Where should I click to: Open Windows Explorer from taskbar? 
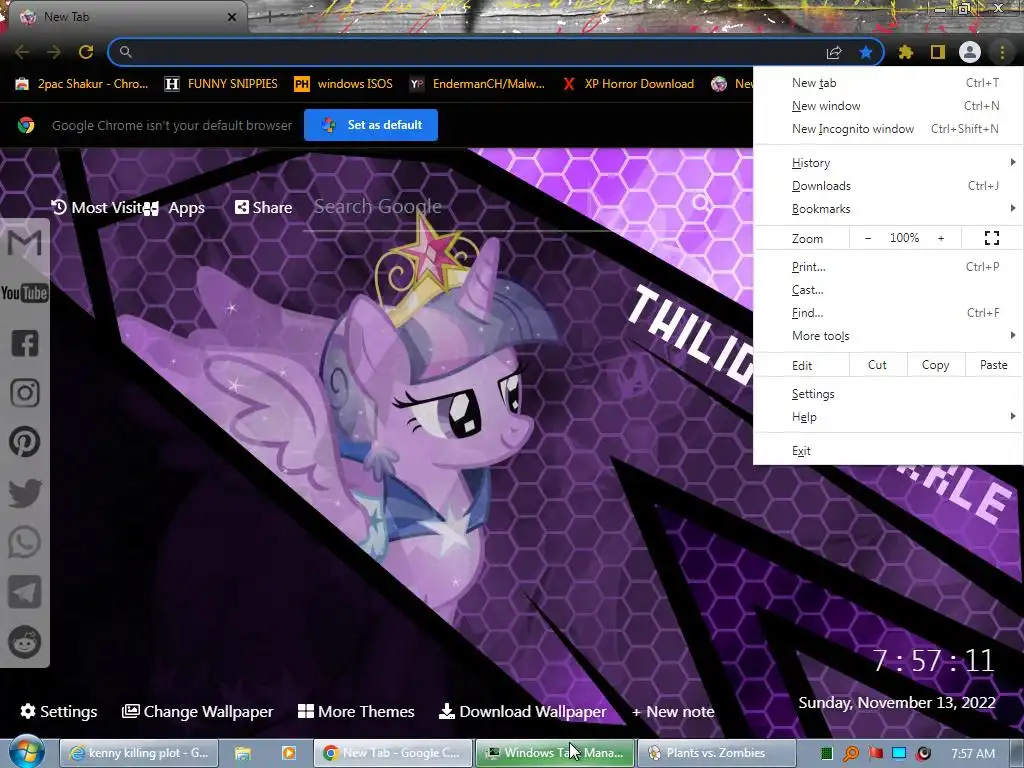(243, 753)
